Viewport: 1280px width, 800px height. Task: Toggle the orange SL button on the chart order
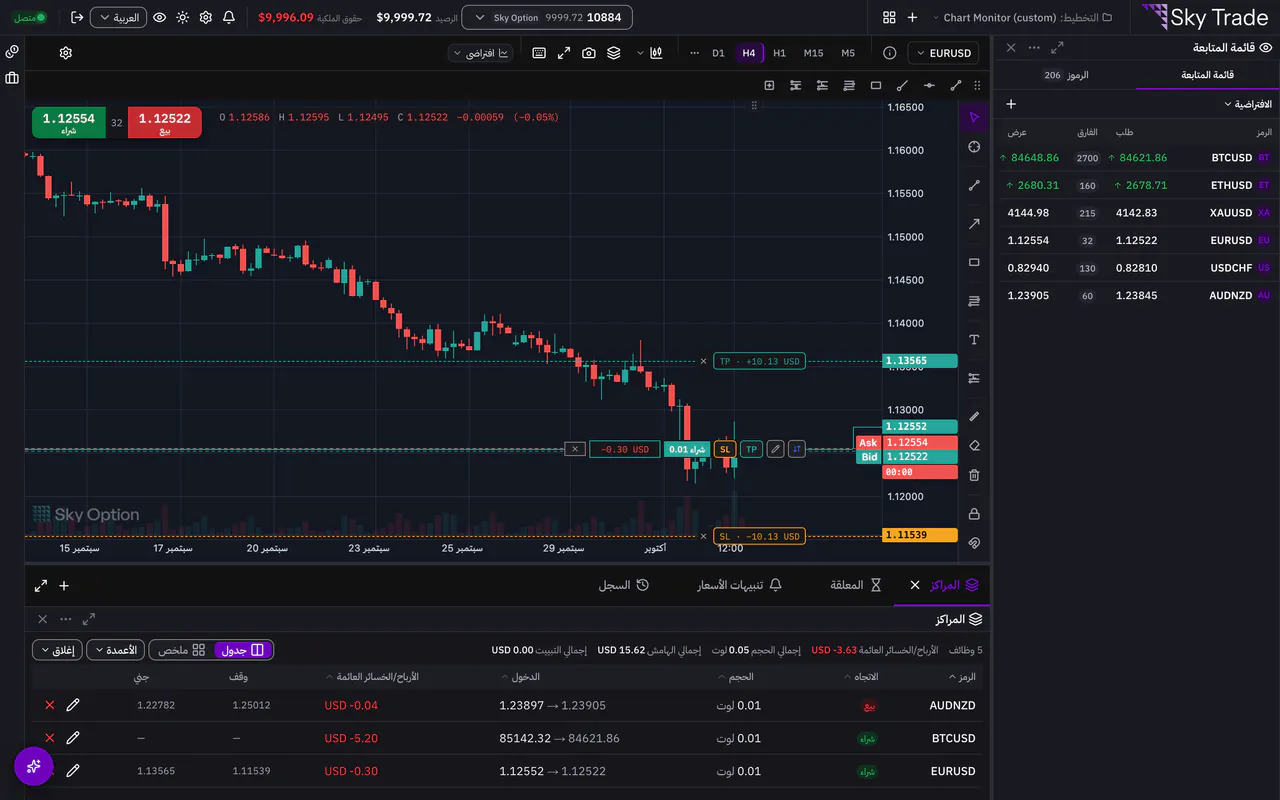pyautogui.click(x=725, y=449)
